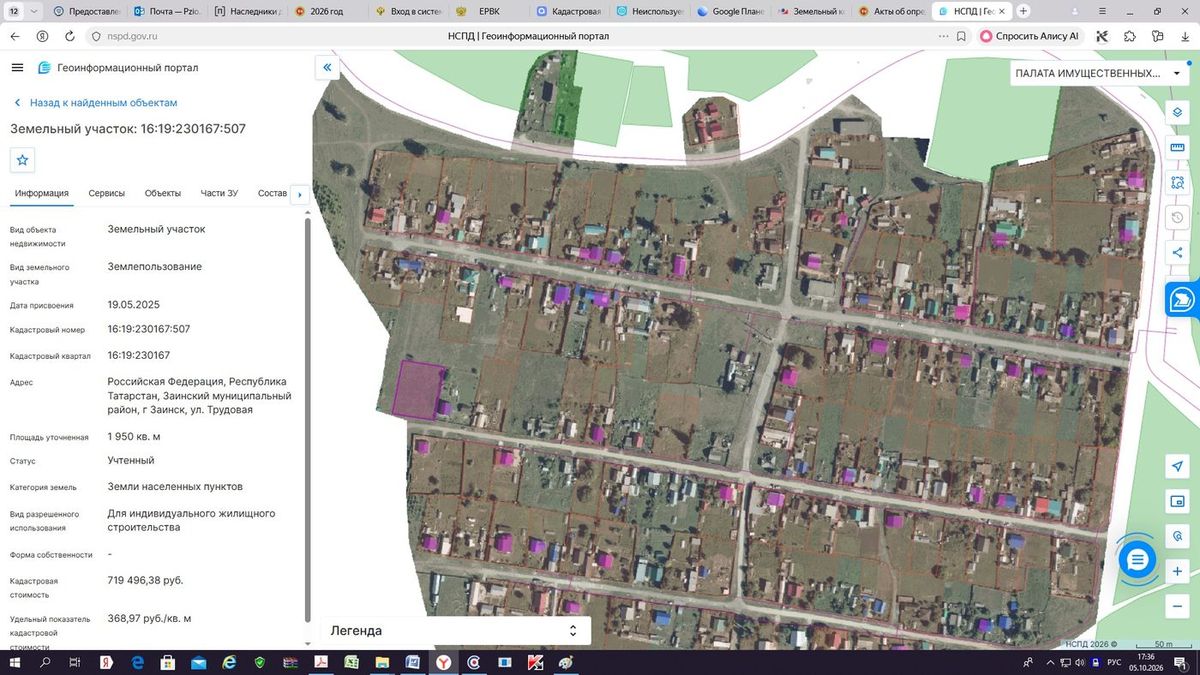
Task: Reload the browser page
Action: [69, 36]
